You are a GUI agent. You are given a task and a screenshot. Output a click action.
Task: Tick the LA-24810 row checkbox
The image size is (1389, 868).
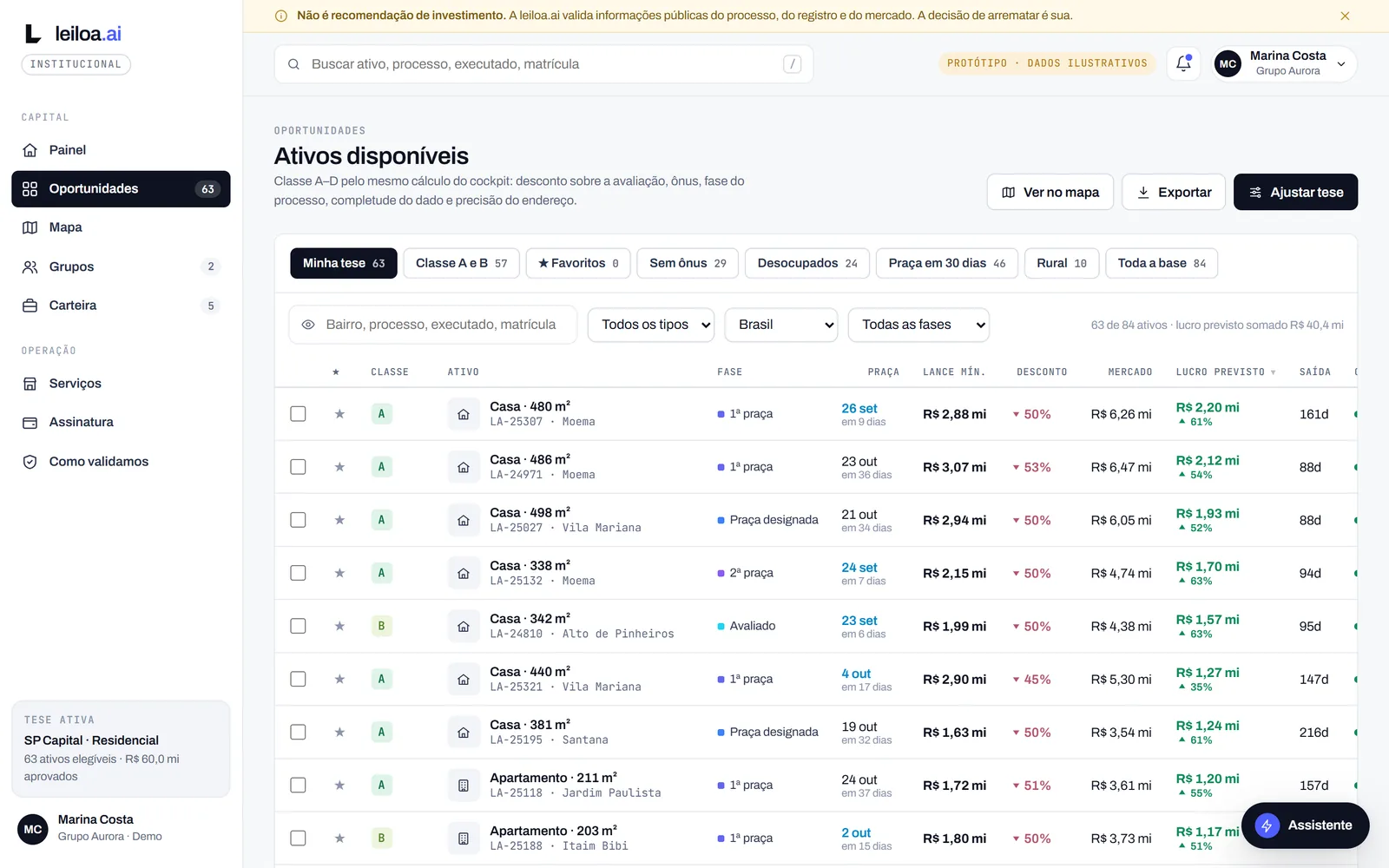tap(298, 626)
